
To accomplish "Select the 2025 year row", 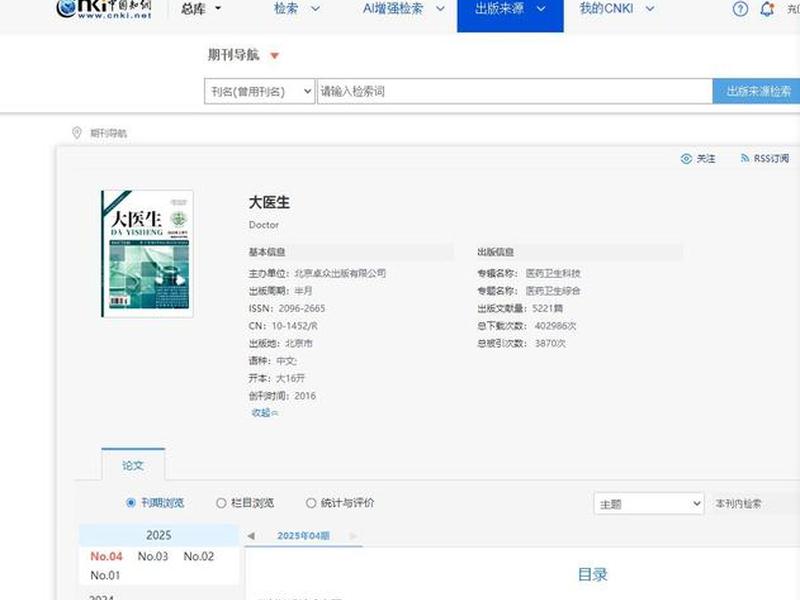I will [x=159, y=535].
